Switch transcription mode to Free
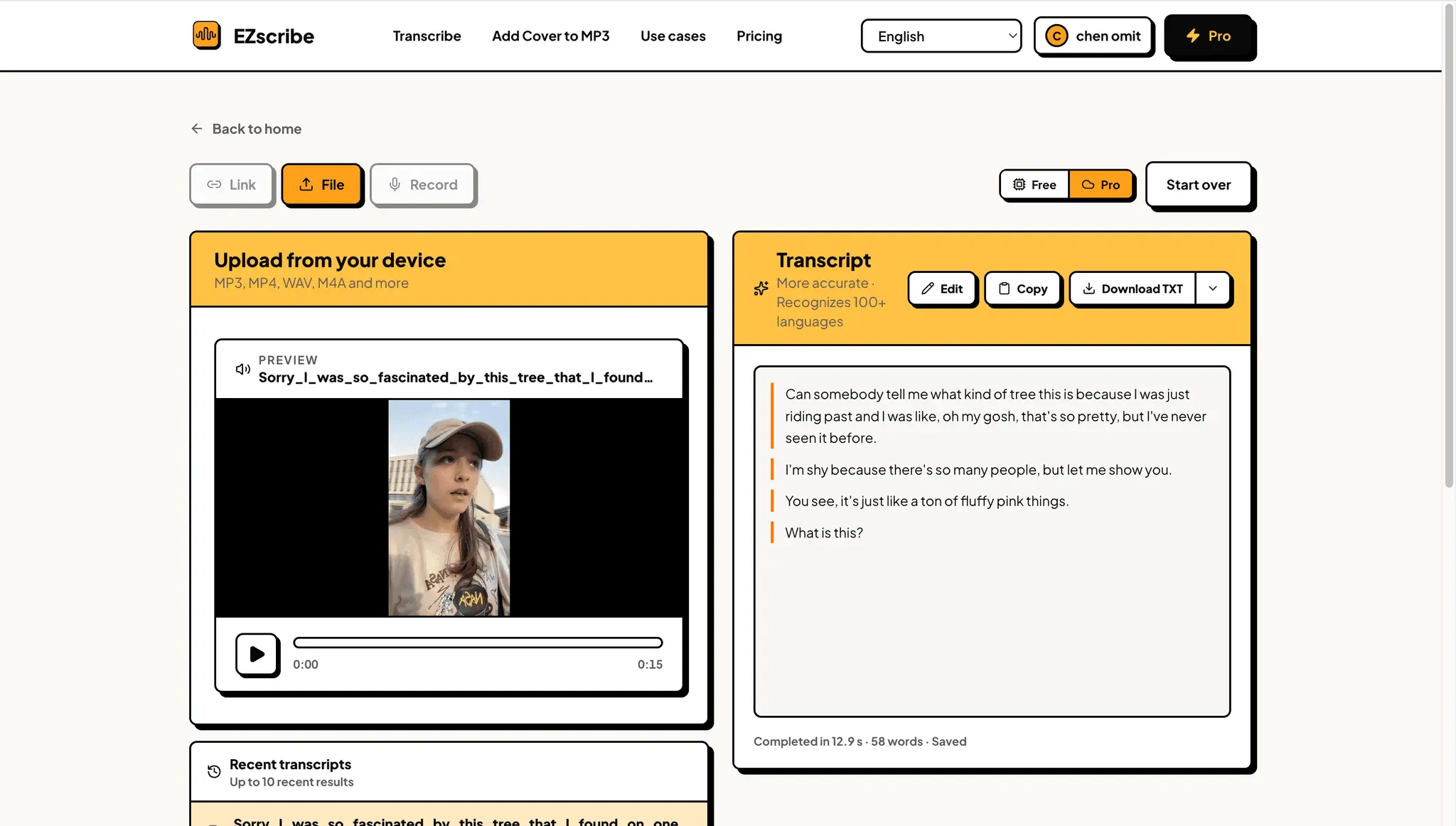Screen dimensions: 1456x826 pyautogui.click(x=1034, y=185)
